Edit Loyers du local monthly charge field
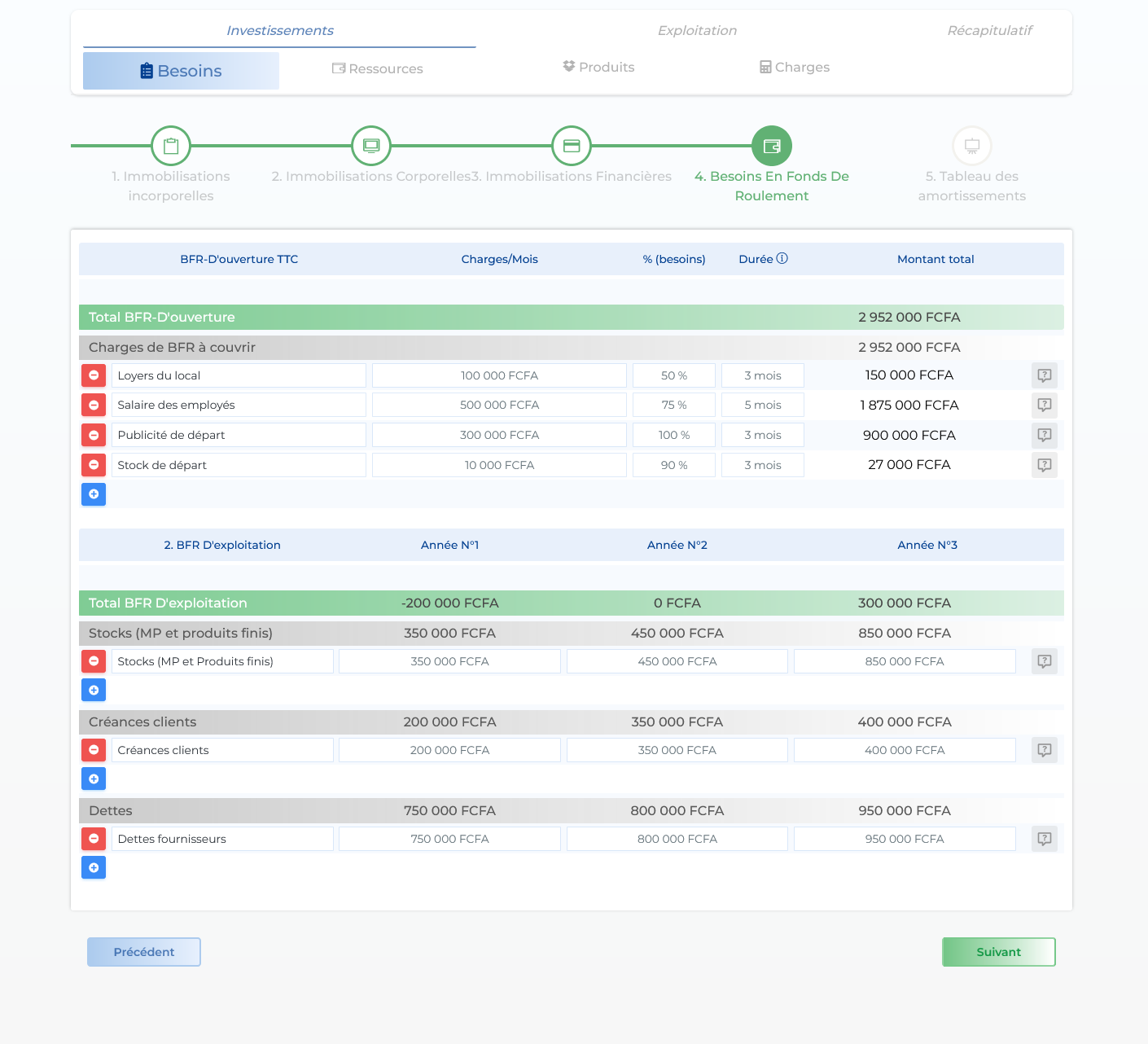Image resolution: width=1148 pixels, height=1044 pixels. [x=499, y=375]
